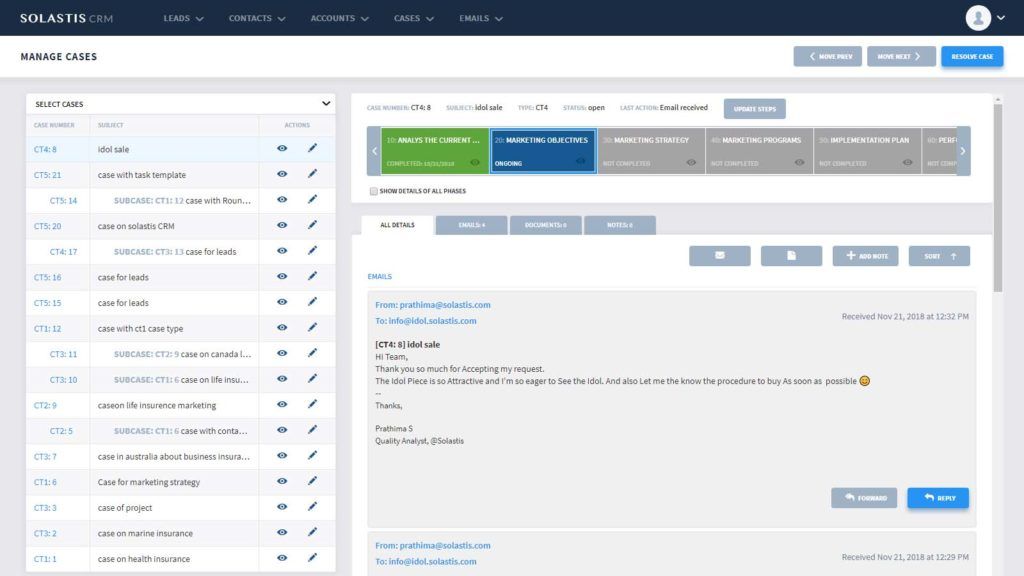This screenshot has width=1024, height=576.
Task: Click the Add Note button
Action: point(865,256)
